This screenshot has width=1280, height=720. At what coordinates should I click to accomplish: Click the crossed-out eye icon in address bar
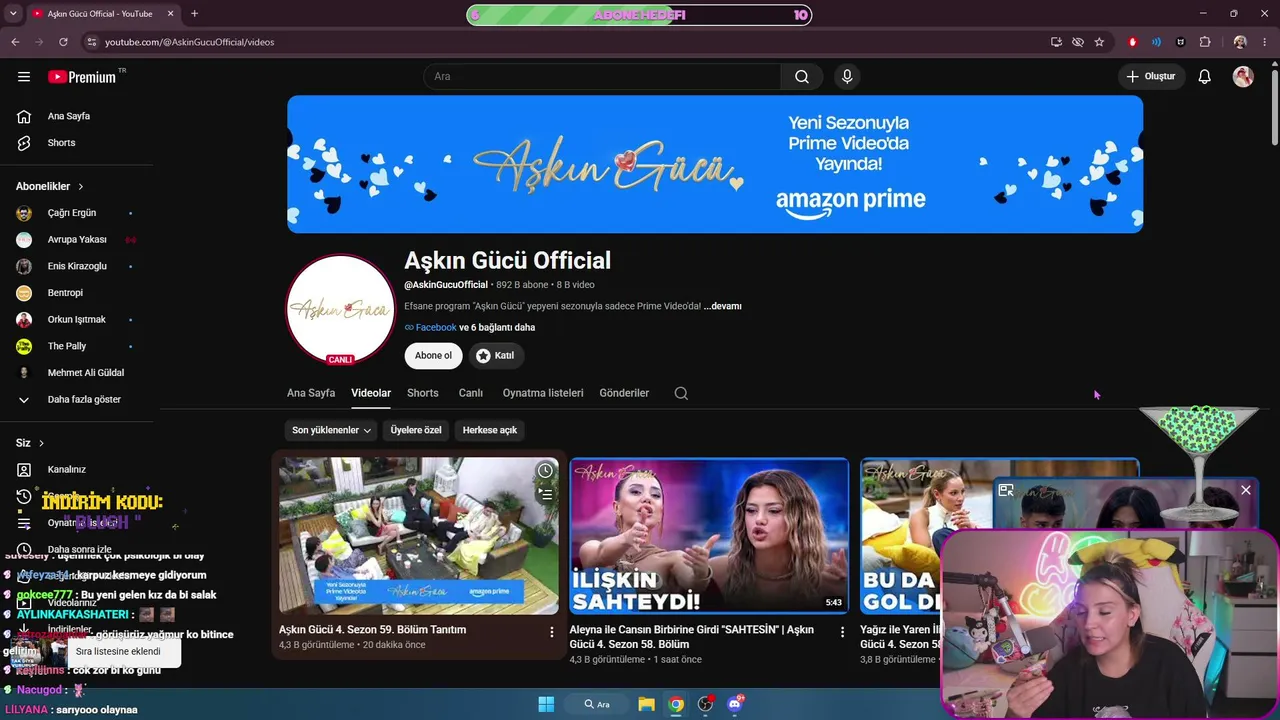[1078, 42]
